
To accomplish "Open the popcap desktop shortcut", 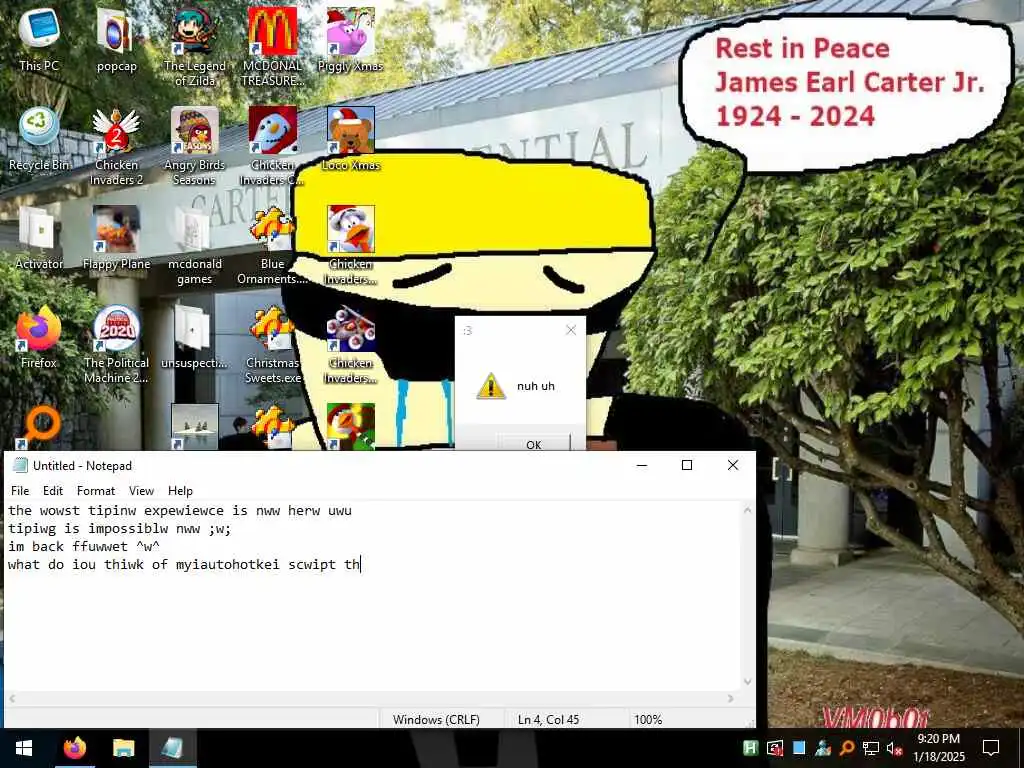I will point(116,39).
